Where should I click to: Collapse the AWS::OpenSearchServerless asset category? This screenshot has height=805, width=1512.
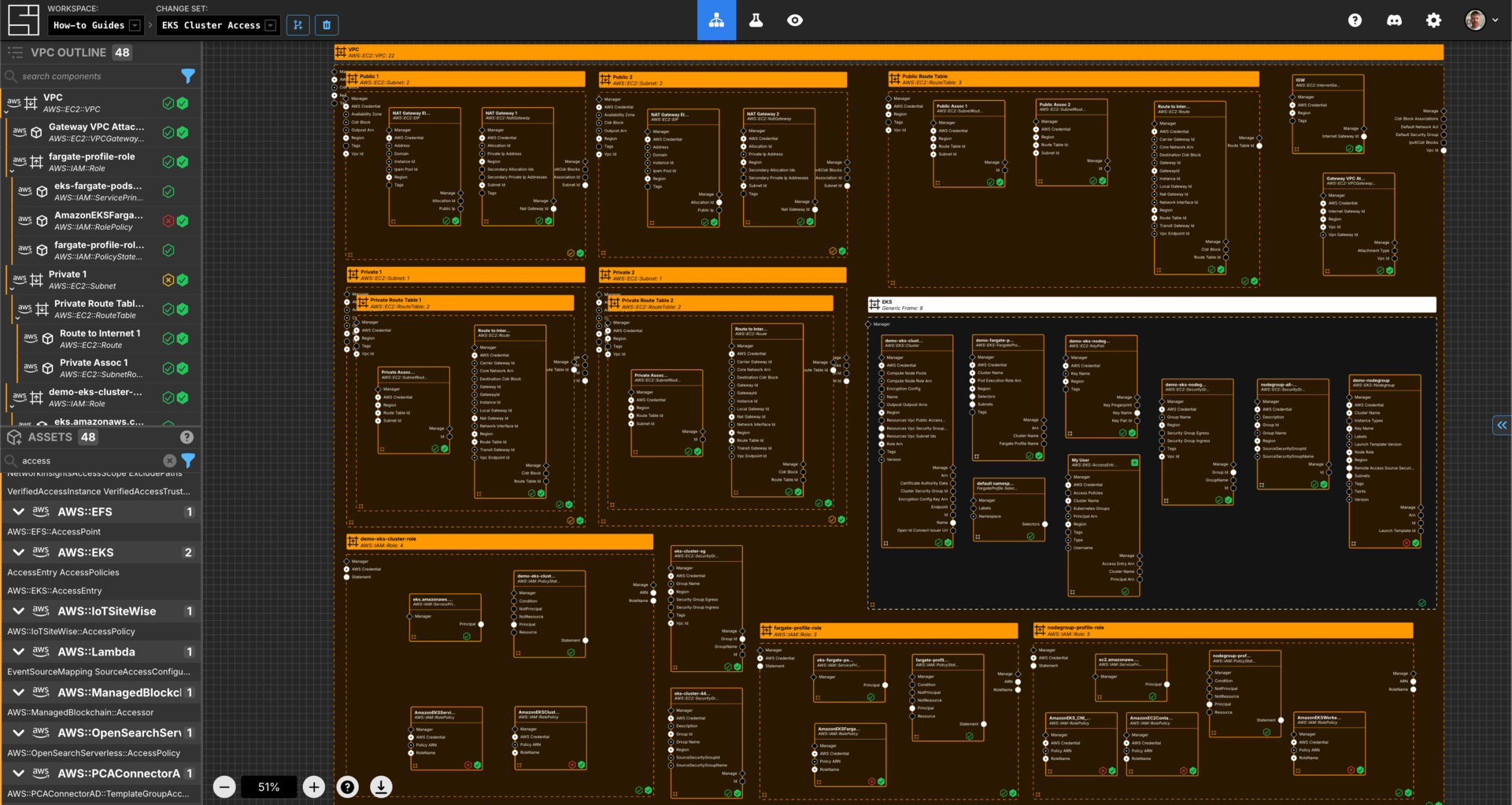[18, 733]
